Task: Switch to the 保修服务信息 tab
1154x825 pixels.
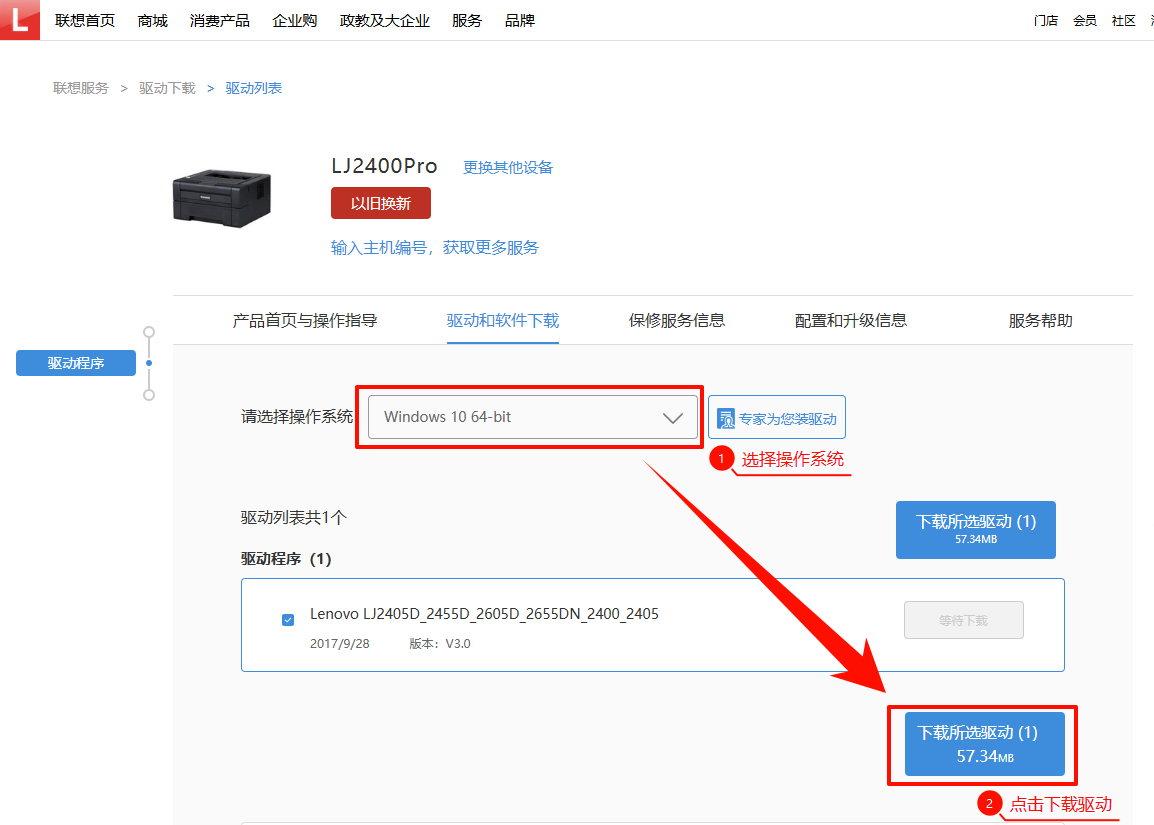Action: [x=676, y=319]
